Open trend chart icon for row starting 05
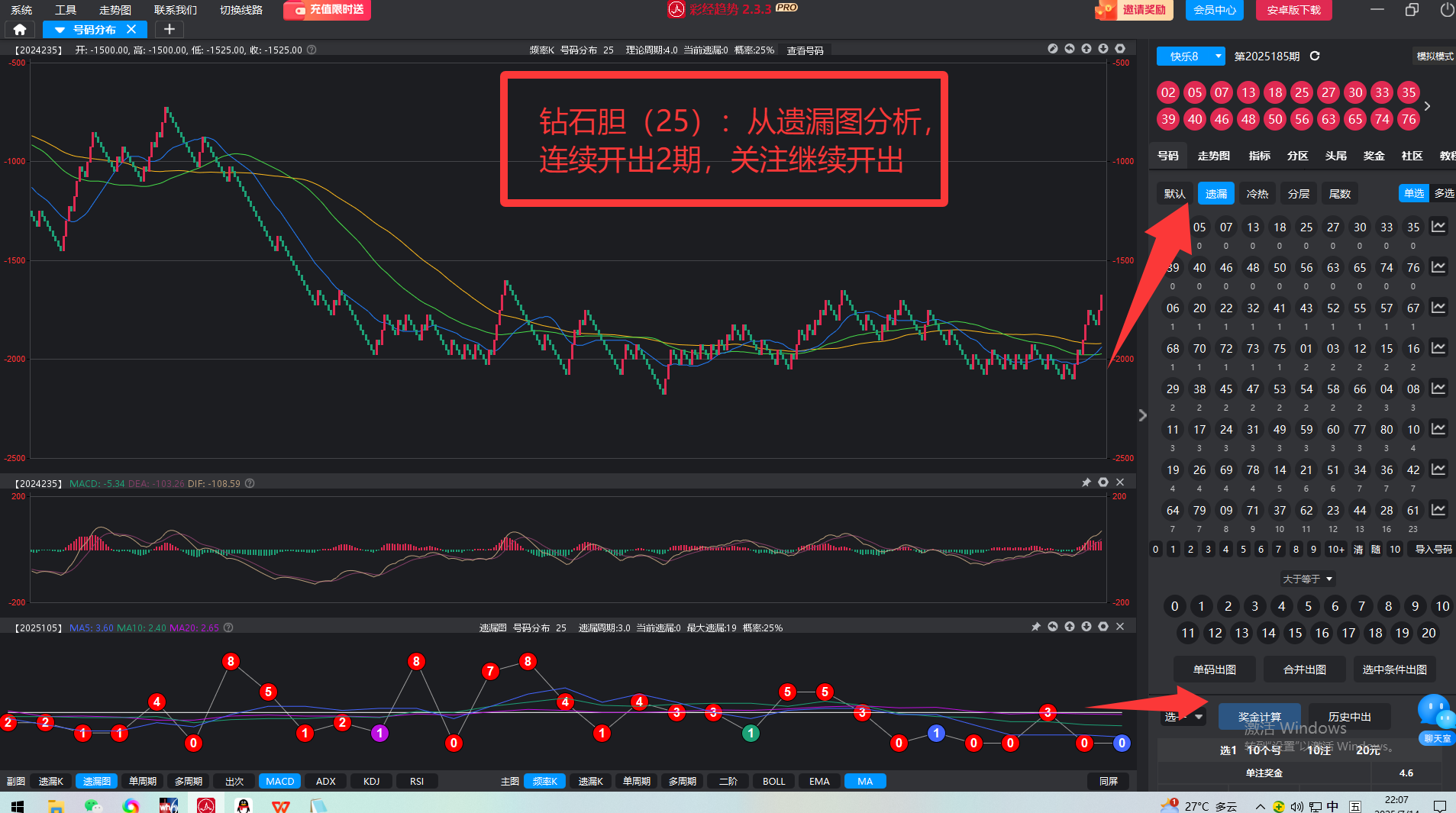This screenshot has width=1456, height=813. pyautogui.click(x=1438, y=227)
